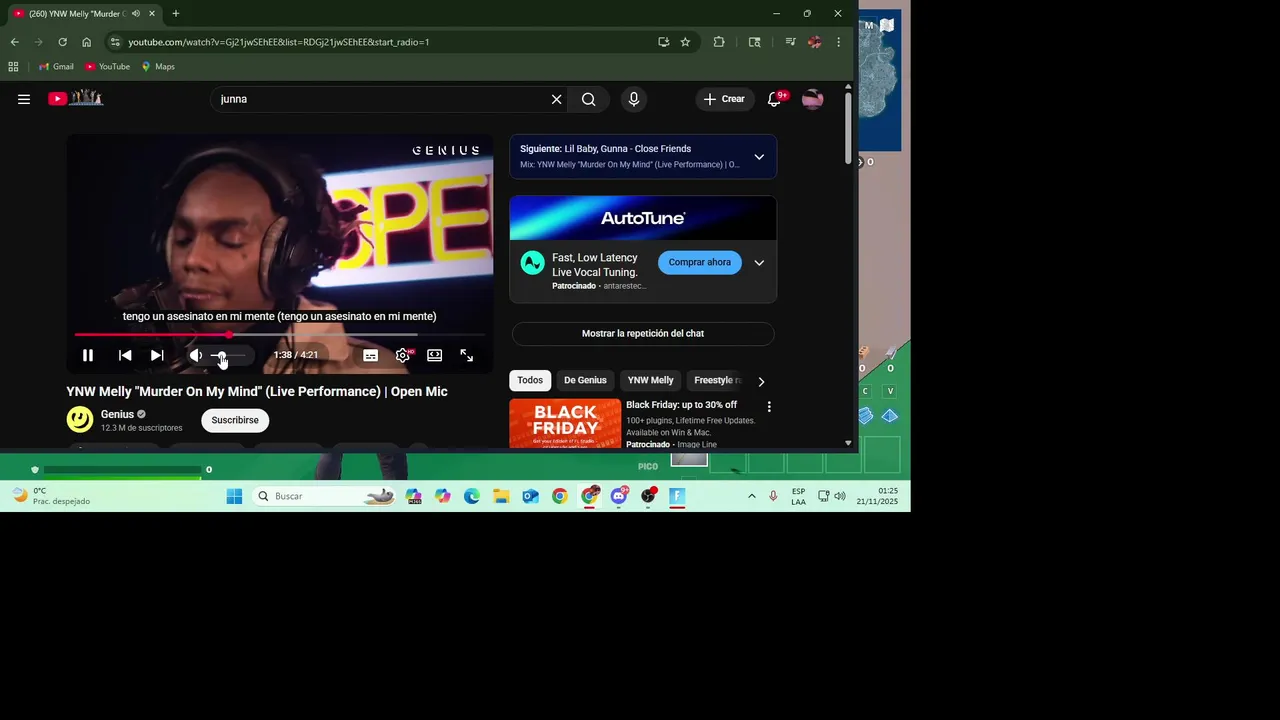Open the Genius channel avatar
The height and width of the screenshot is (720, 1280).
[80, 420]
